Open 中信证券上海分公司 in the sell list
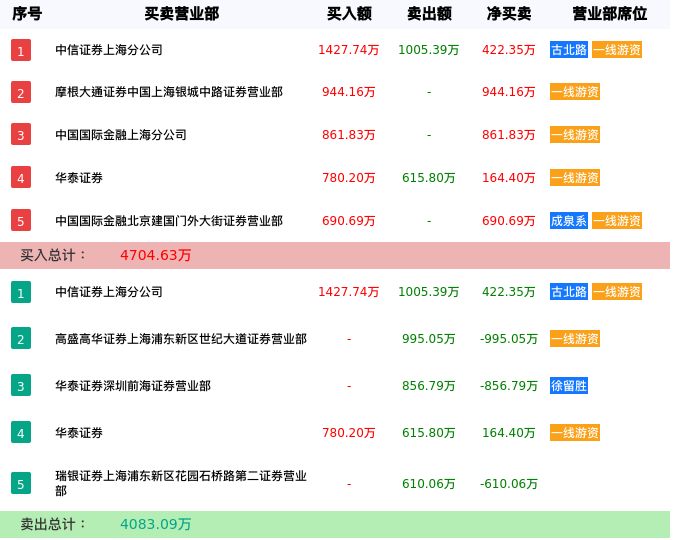The width and height of the screenshot is (676, 540). coord(109,292)
